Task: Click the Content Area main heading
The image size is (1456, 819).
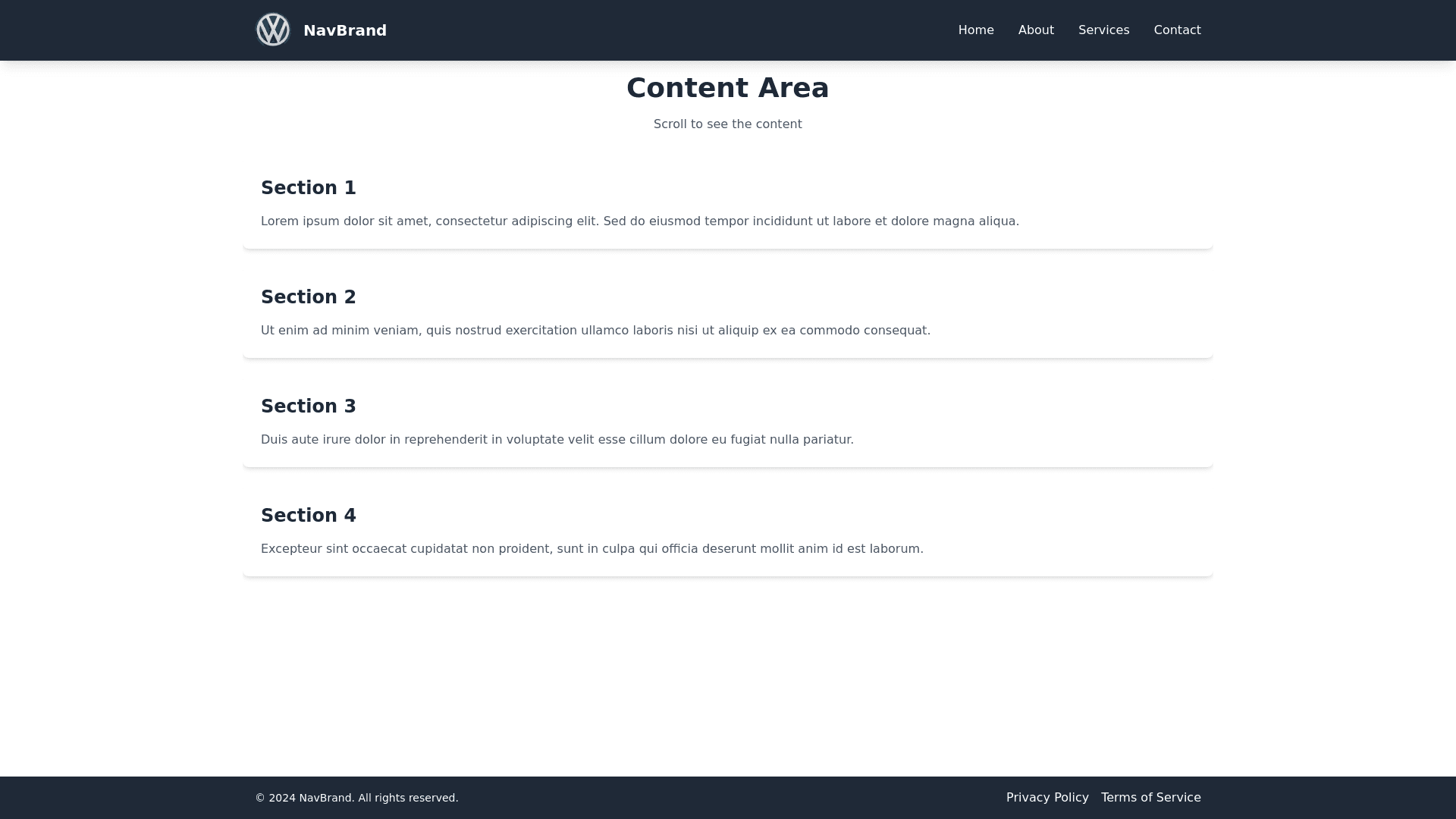Action: 727,88
